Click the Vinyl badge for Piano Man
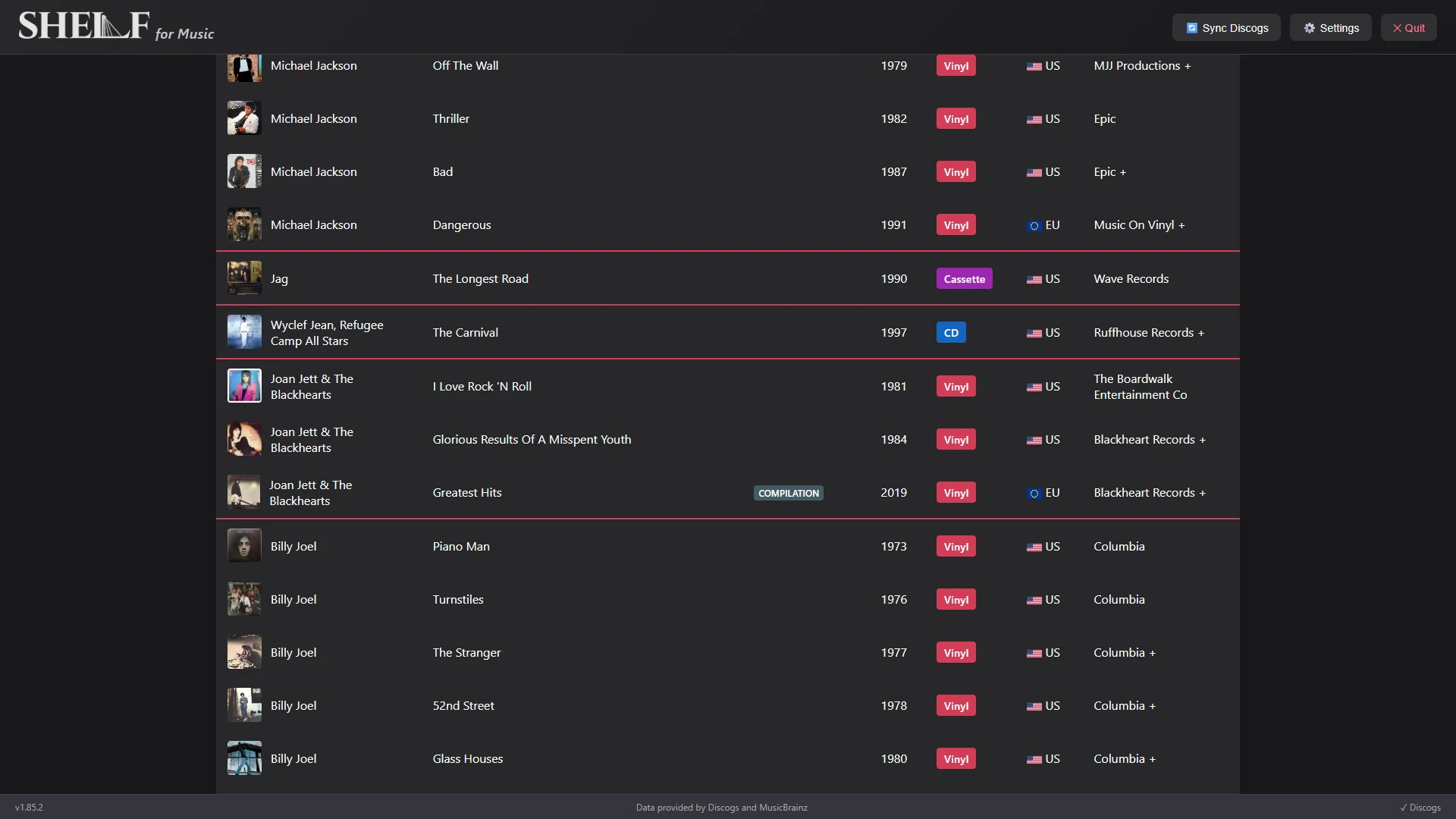This screenshot has height=819, width=1456. click(955, 547)
